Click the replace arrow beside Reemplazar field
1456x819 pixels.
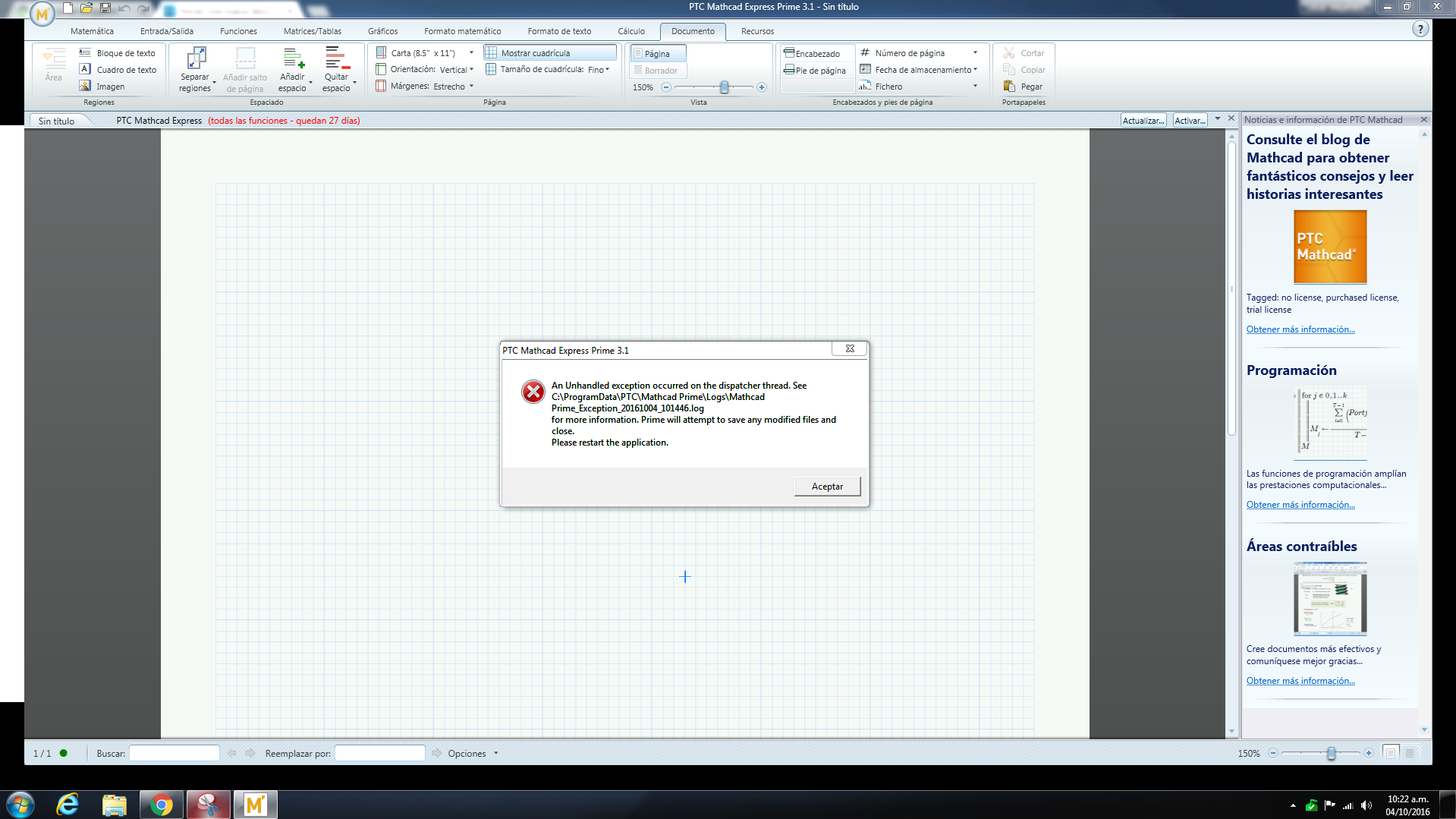(437, 753)
